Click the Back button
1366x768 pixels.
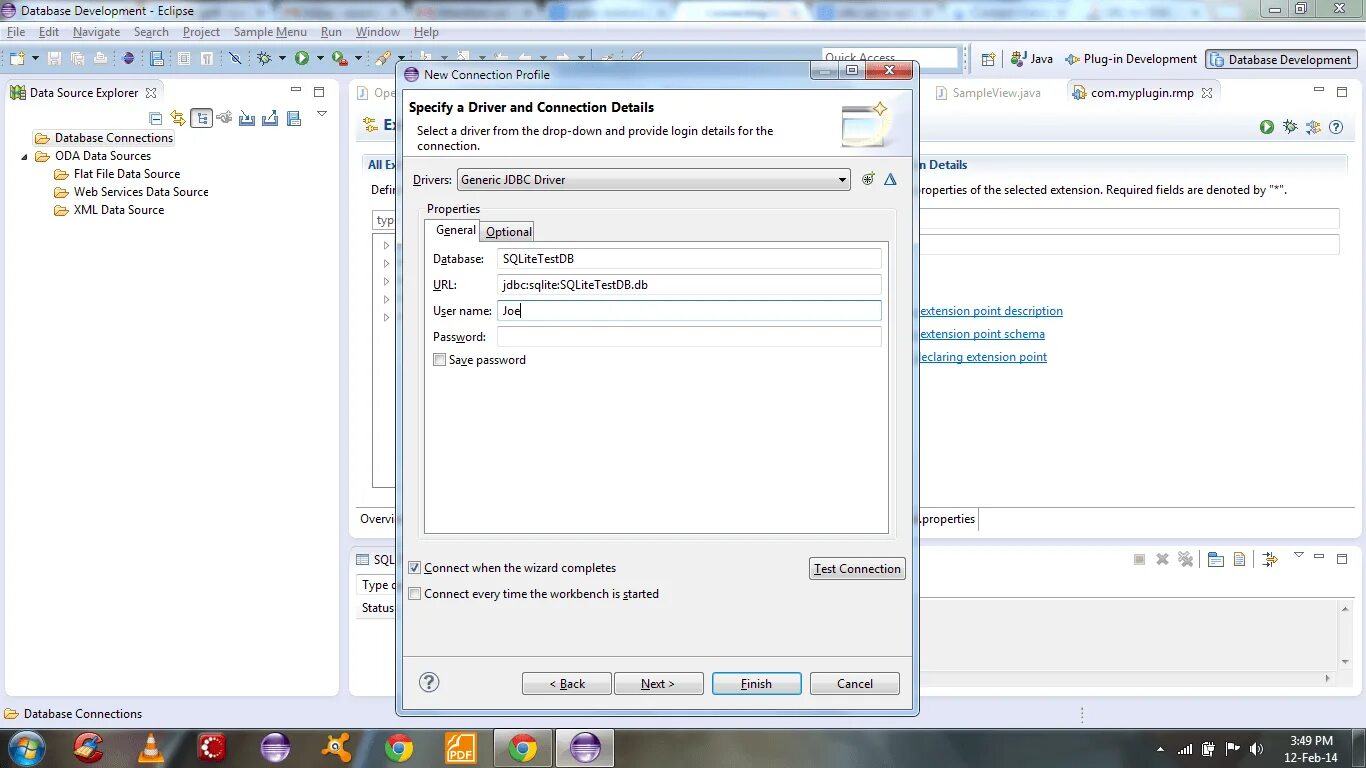pyautogui.click(x=567, y=684)
